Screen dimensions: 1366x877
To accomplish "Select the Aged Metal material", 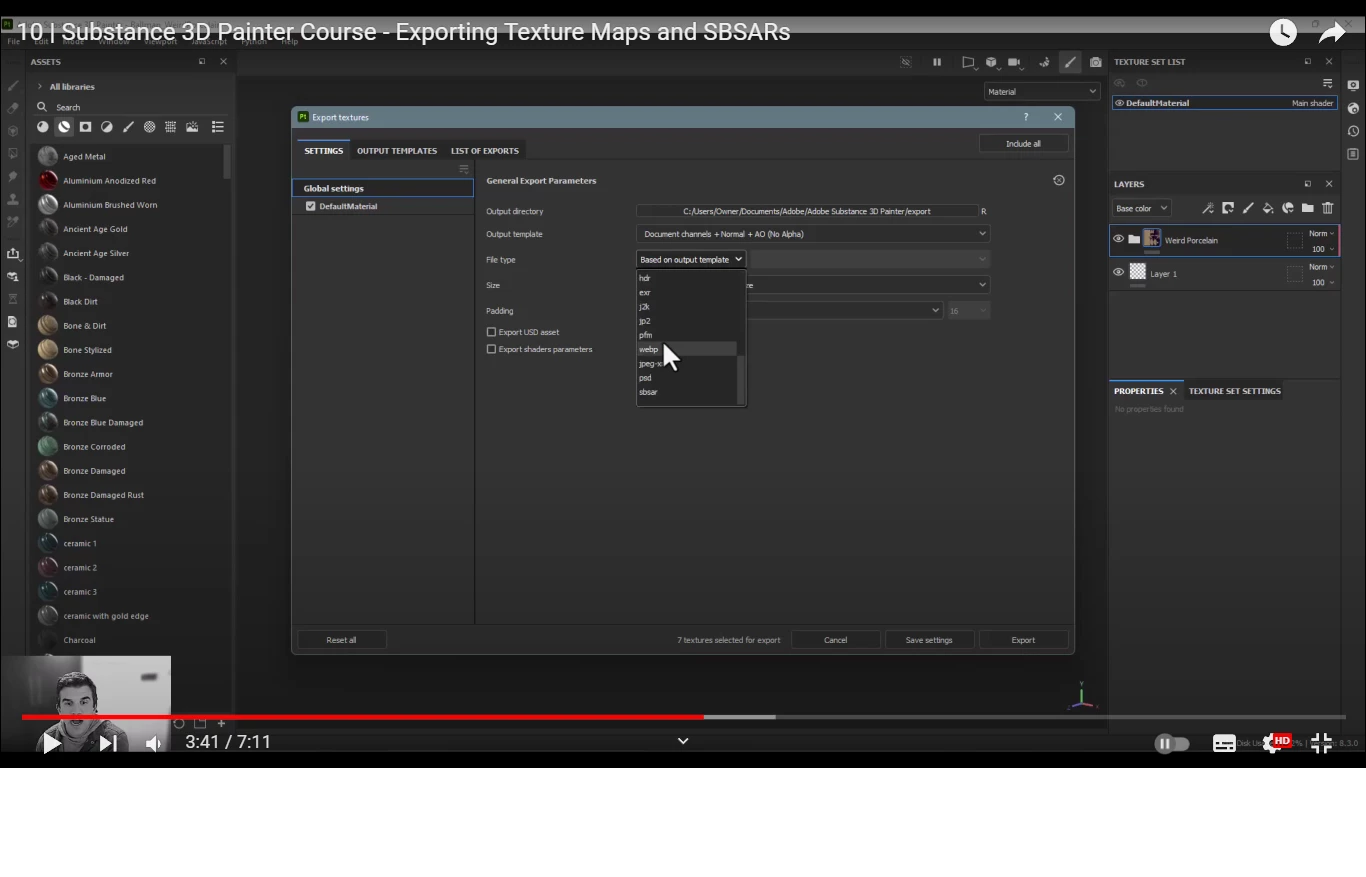I will point(128,157).
